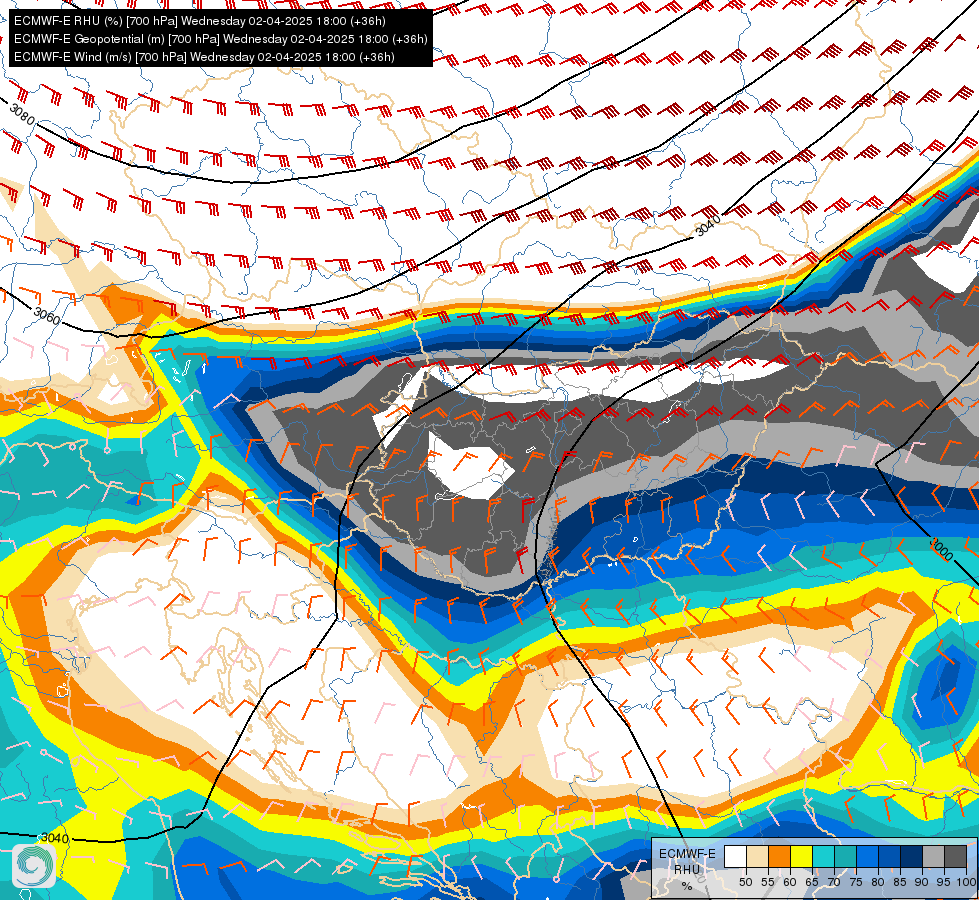The image size is (979, 900).
Task: Select the Geopotential (m) 700 hPa title line
Action: [x=220, y=39]
